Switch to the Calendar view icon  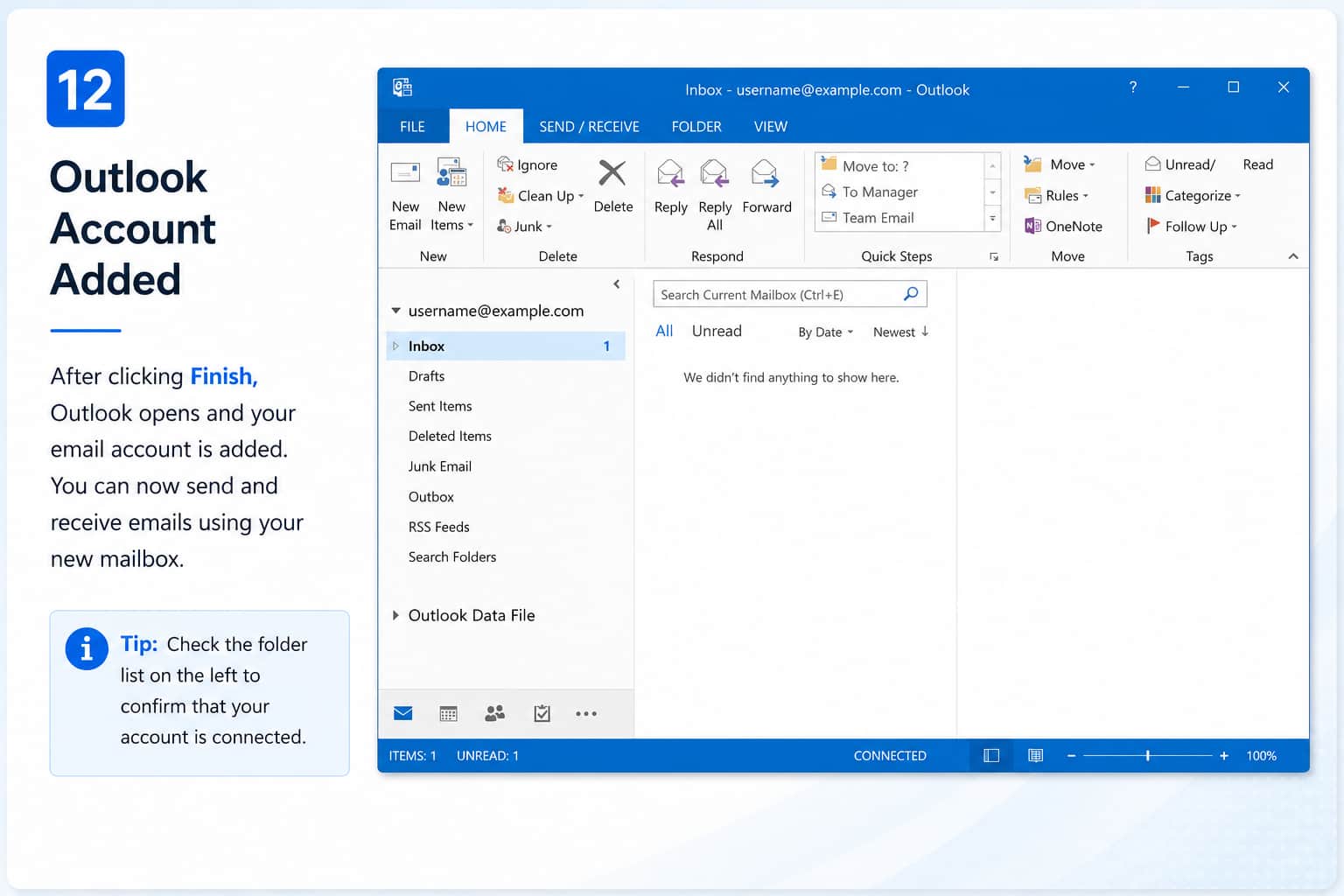click(449, 714)
